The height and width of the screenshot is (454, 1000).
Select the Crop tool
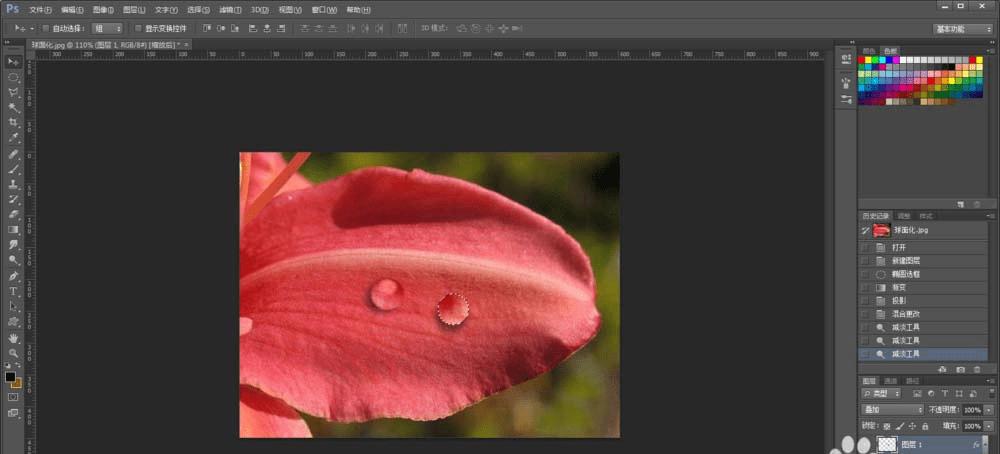(x=14, y=122)
